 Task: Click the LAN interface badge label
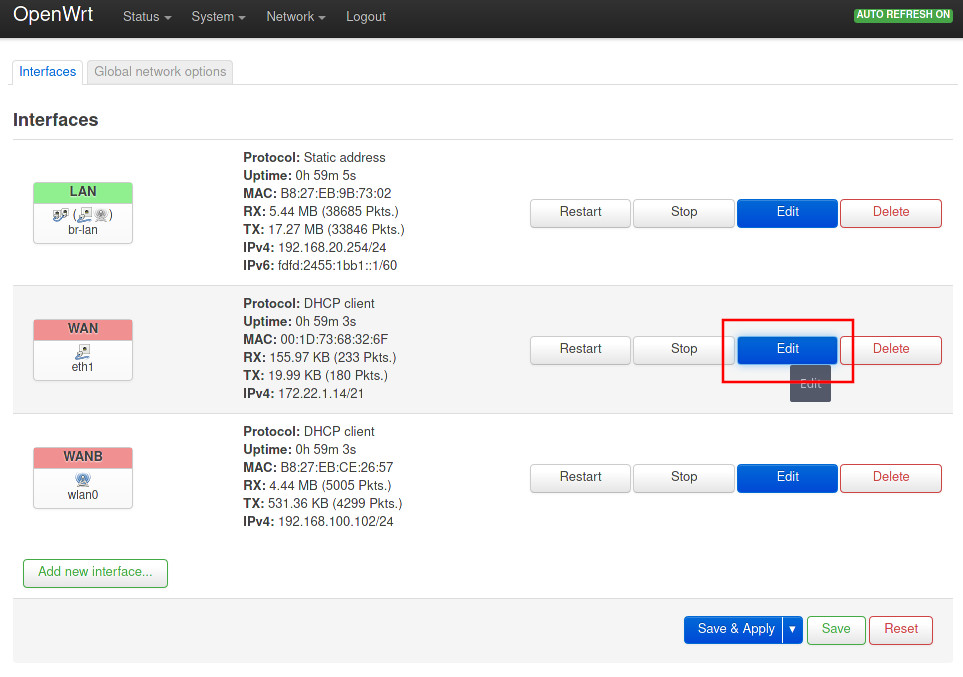(83, 192)
